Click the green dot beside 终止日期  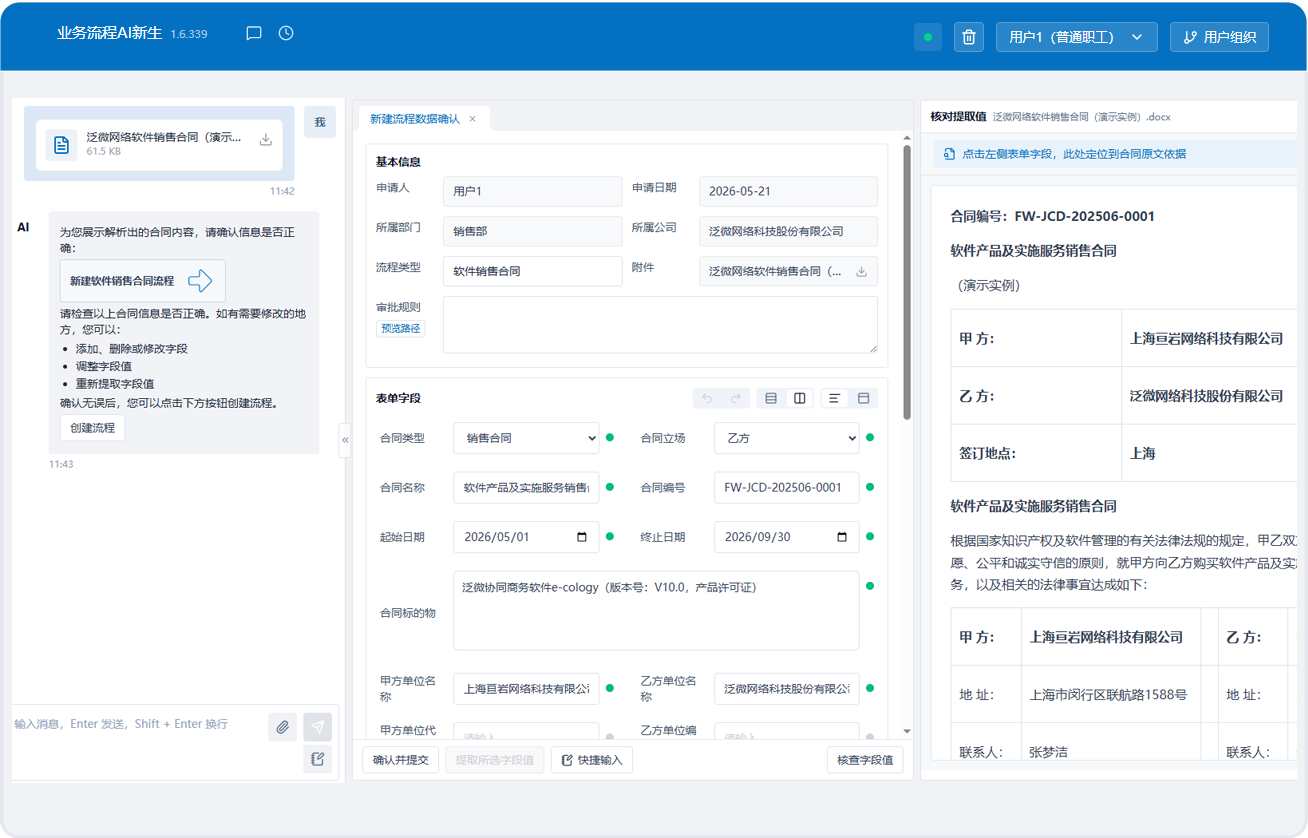coord(870,537)
